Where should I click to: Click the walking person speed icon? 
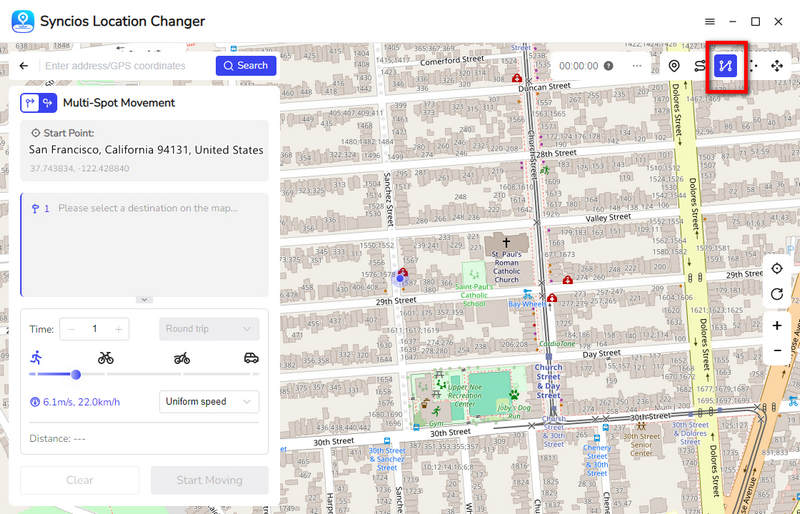[37, 357]
